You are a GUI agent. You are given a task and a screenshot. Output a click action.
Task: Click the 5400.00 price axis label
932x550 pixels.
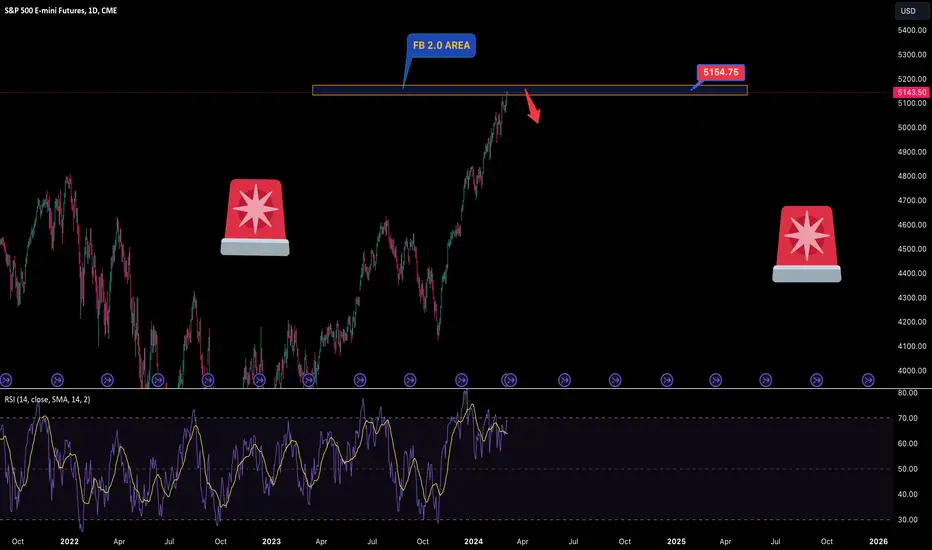pyautogui.click(x=912, y=30)
